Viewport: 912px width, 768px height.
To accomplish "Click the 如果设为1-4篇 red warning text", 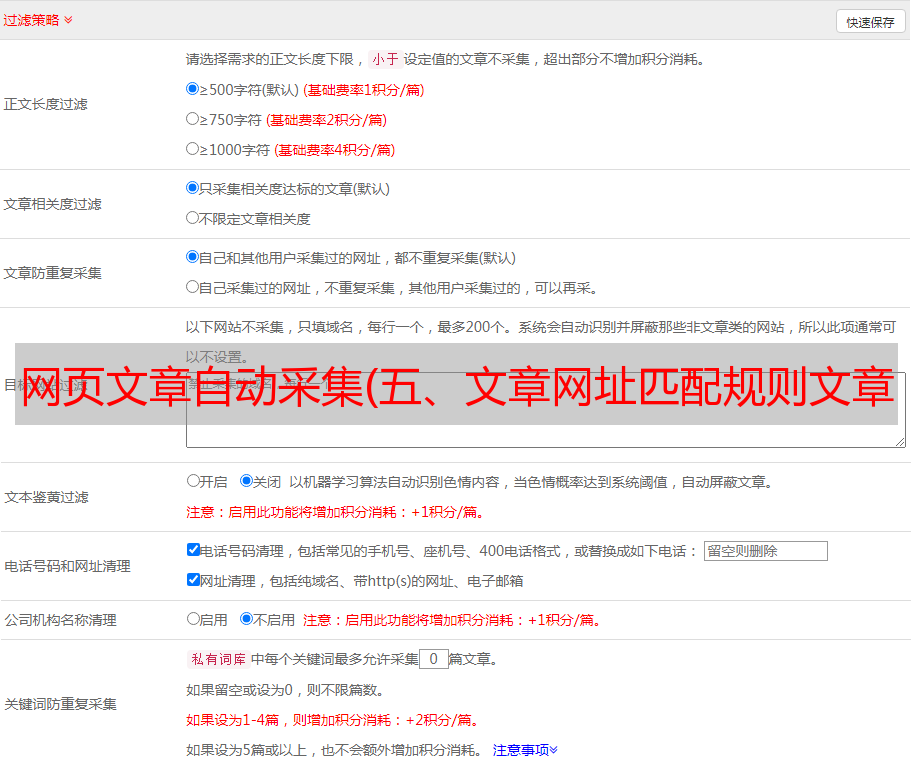I will [334, 720].
